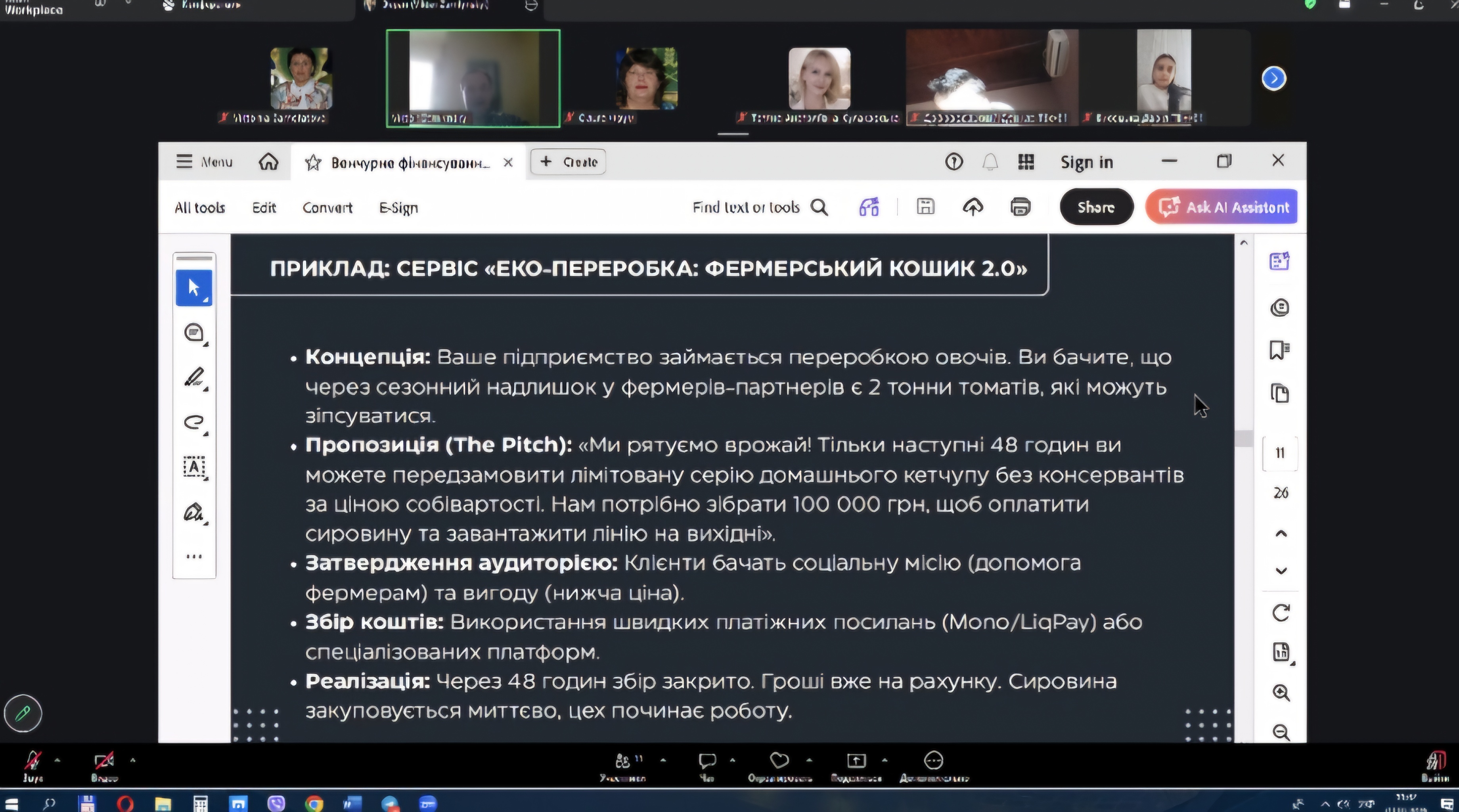
Task: Click the Share button
Action: 1096,207
